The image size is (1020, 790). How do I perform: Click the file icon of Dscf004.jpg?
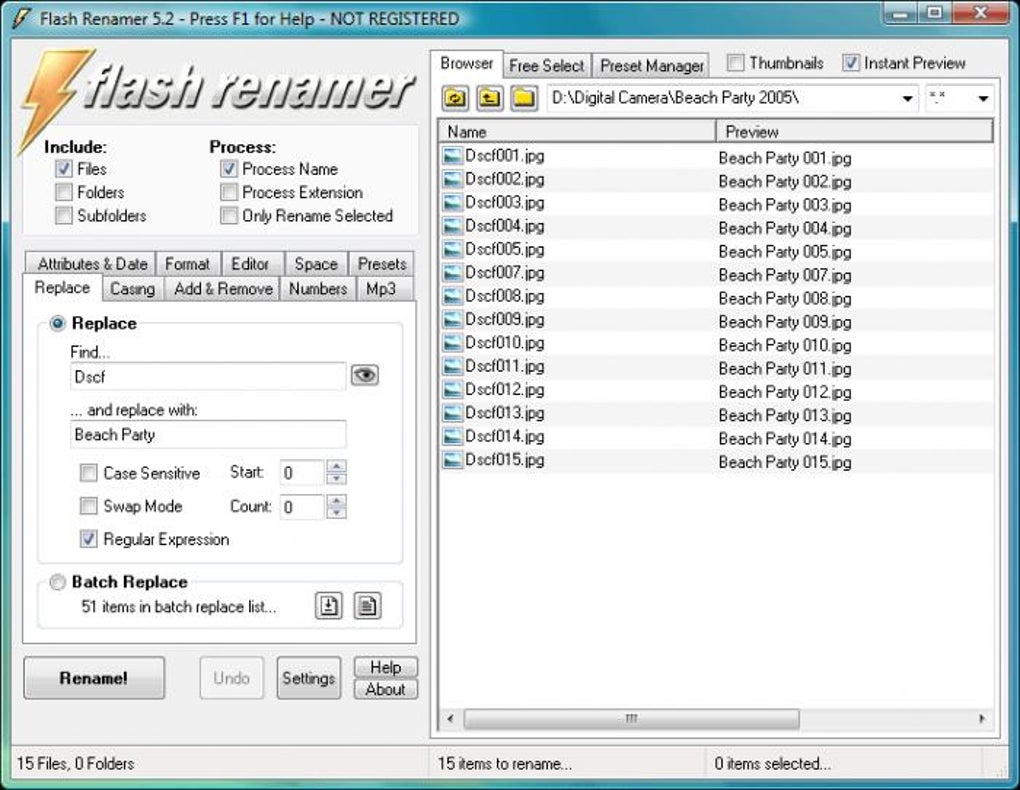[x=451, y=226]
